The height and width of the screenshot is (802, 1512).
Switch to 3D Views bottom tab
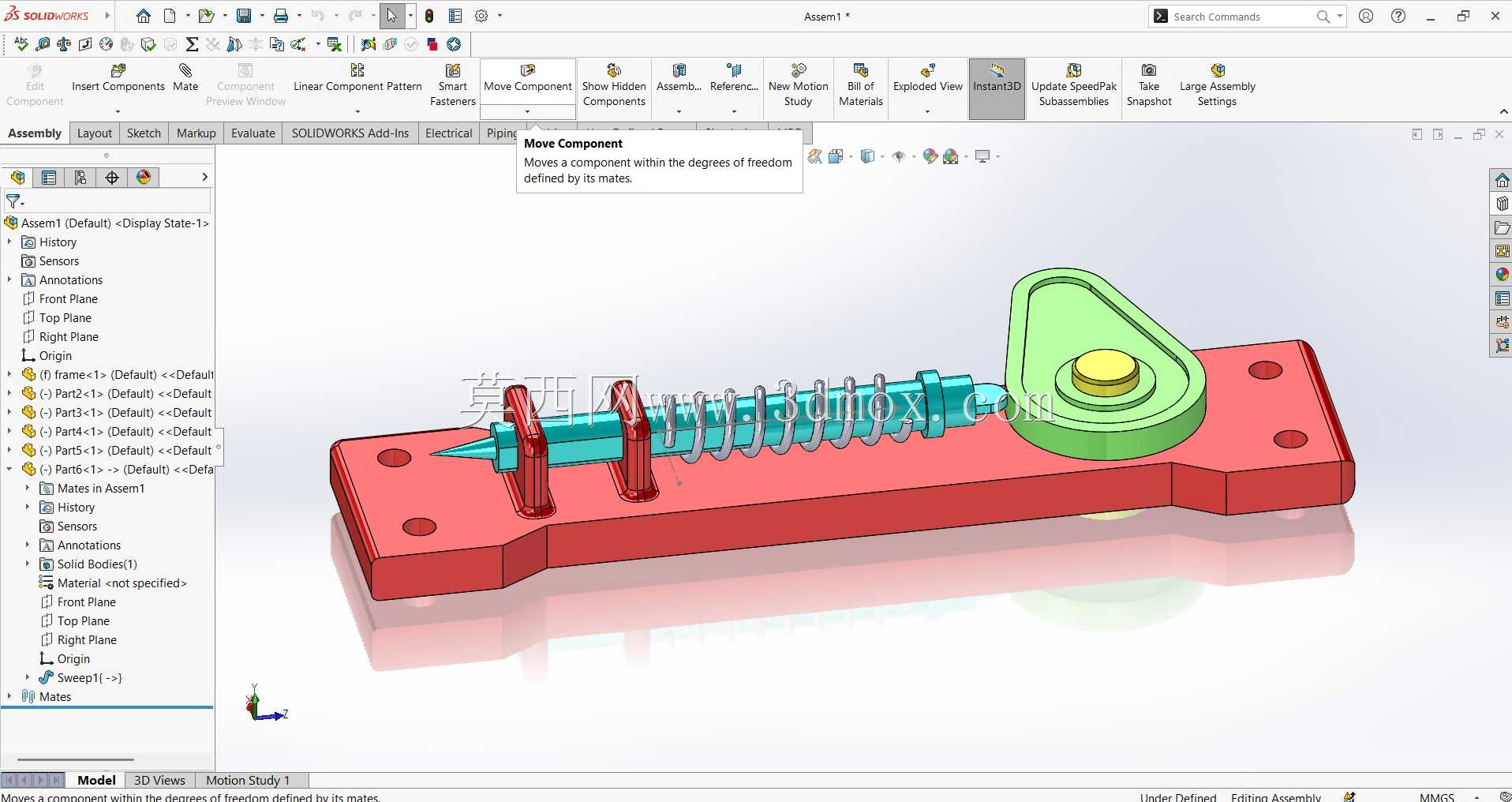coord(160,781)
